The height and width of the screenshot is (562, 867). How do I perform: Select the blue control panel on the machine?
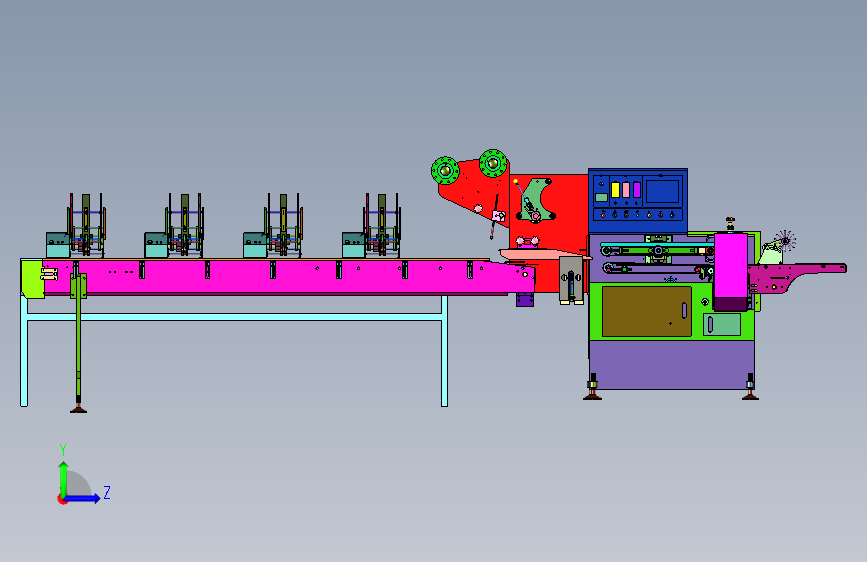638,200
